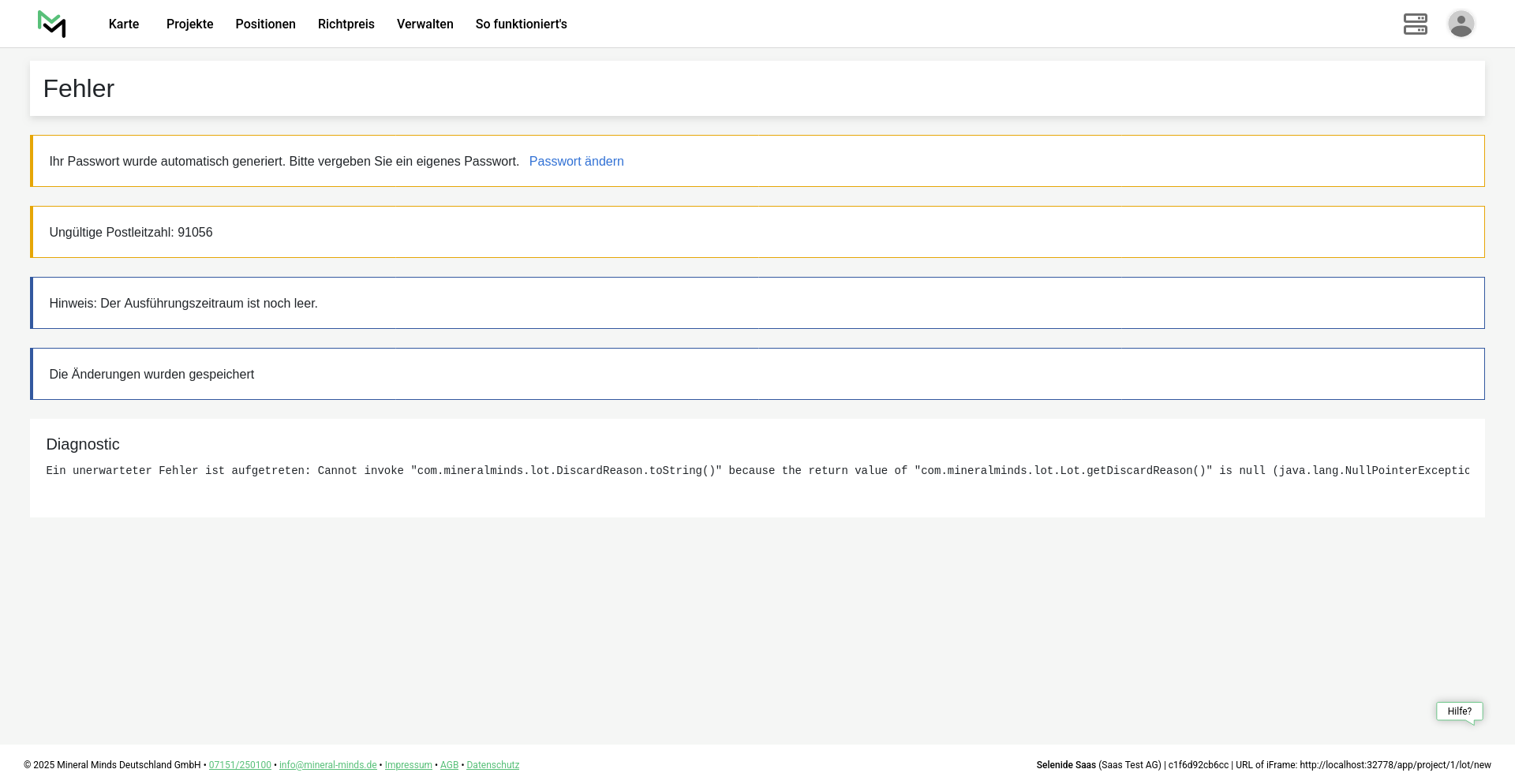The height and width of the screenshot is (784, 1515).
Task: Open the Karte menu item
Action: [124, 24]
